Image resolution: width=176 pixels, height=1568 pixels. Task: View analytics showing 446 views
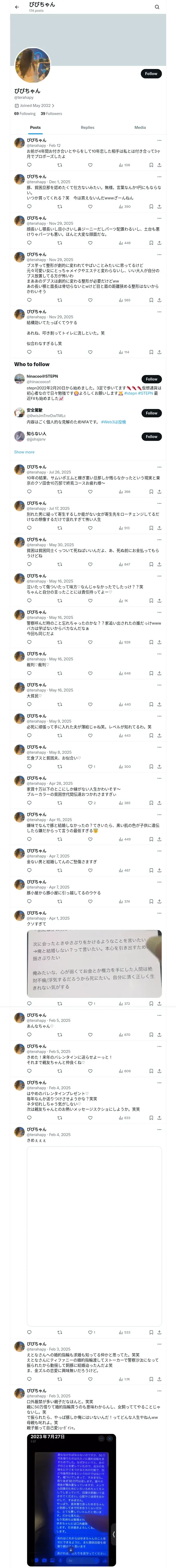124,243
